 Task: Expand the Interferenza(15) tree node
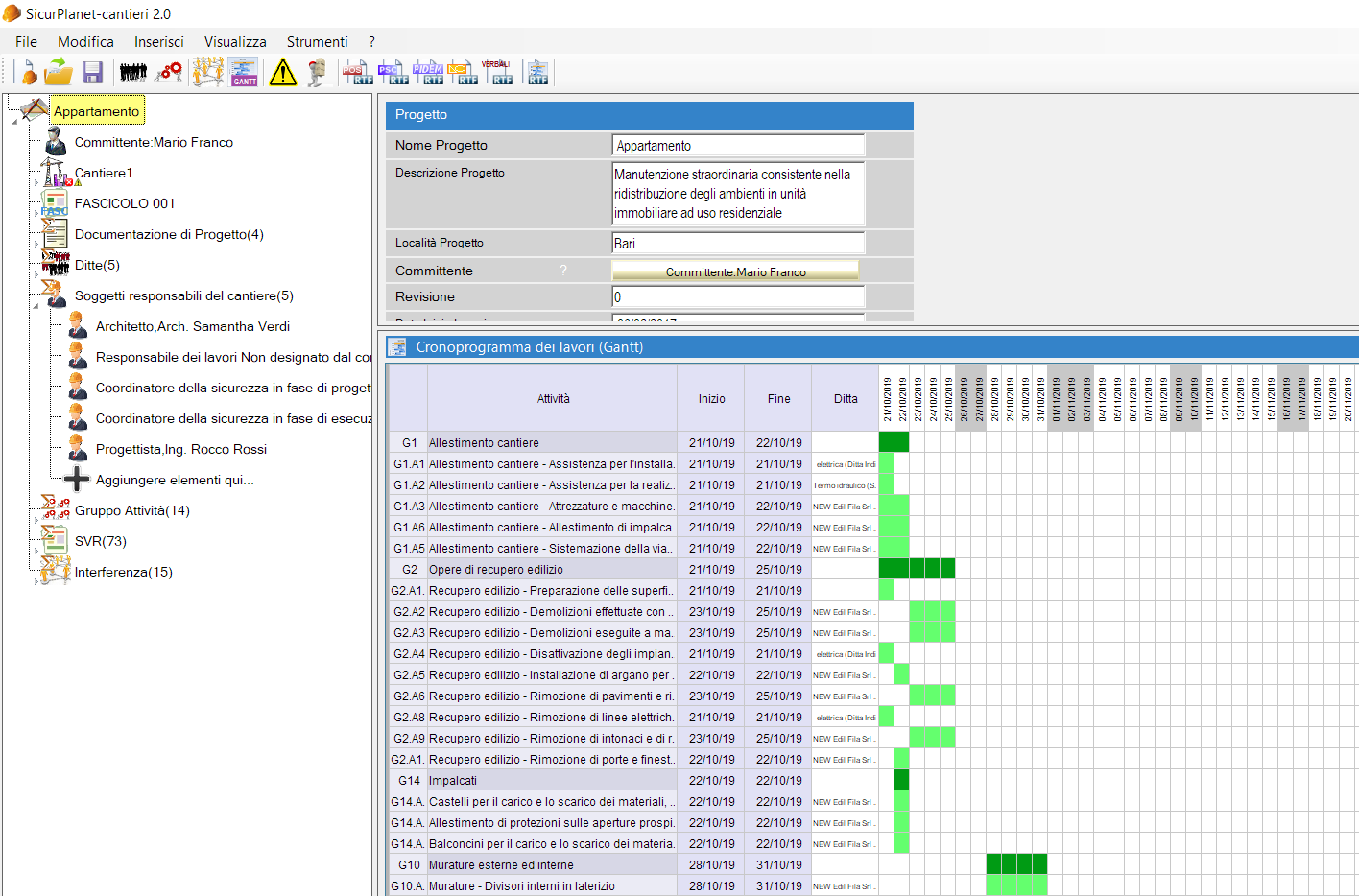pos(36,581)
